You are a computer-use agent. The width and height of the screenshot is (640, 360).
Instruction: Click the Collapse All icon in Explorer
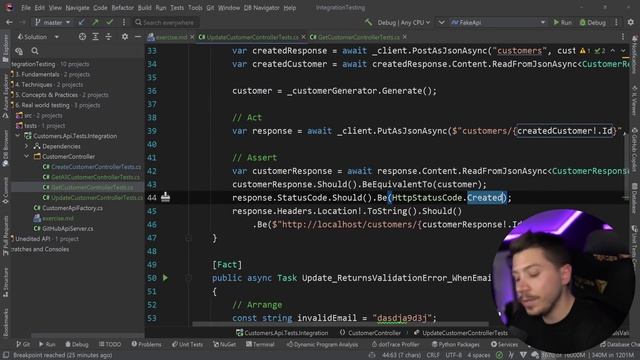[x=108, y=37]
